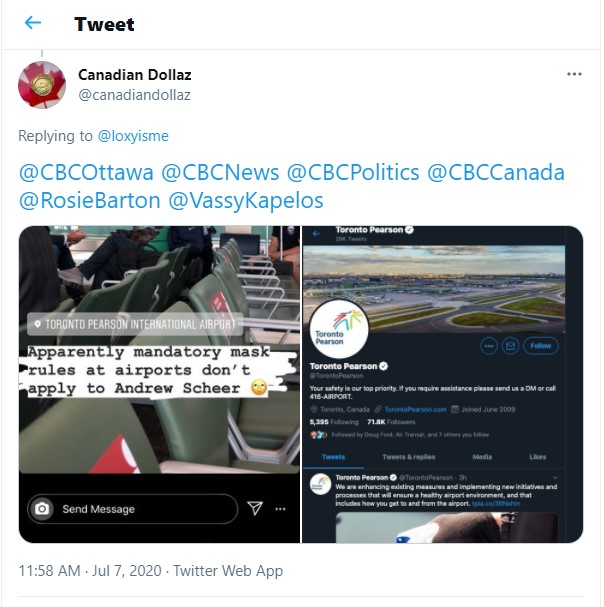Select the Tweets & replies tab
Viewport: 604px width, 607px height.
(408, 457)
